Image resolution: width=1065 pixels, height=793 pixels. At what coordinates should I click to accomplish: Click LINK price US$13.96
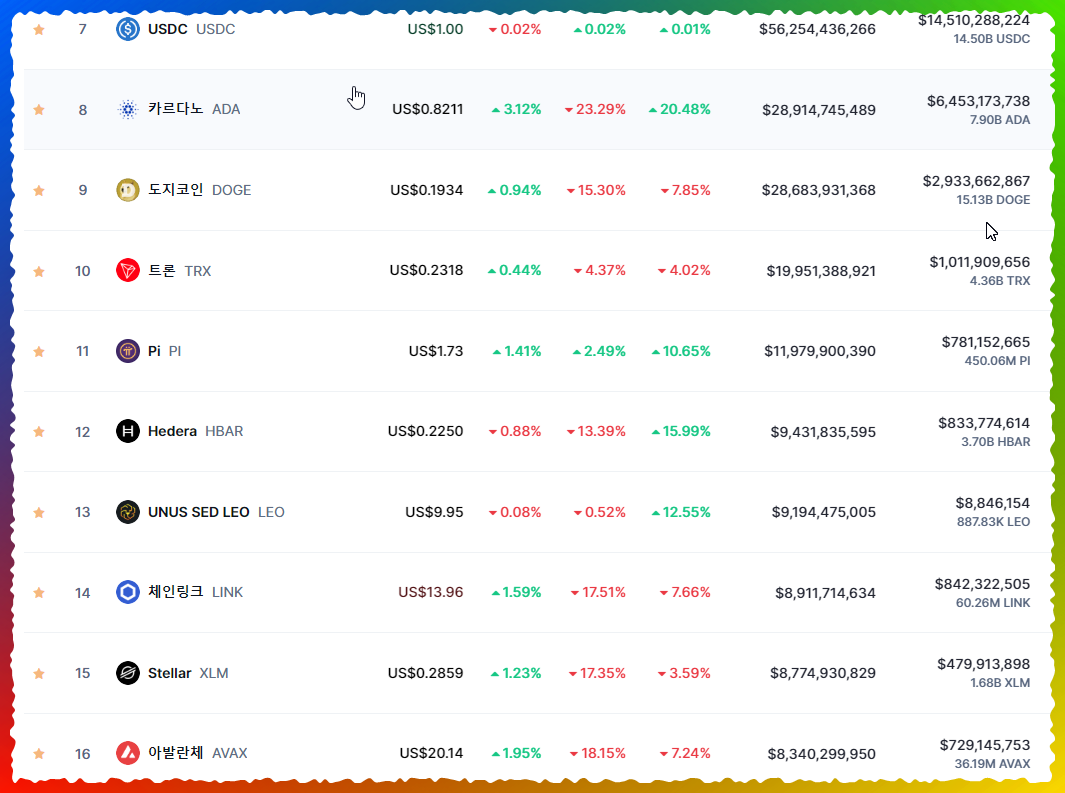pos(431,592)
